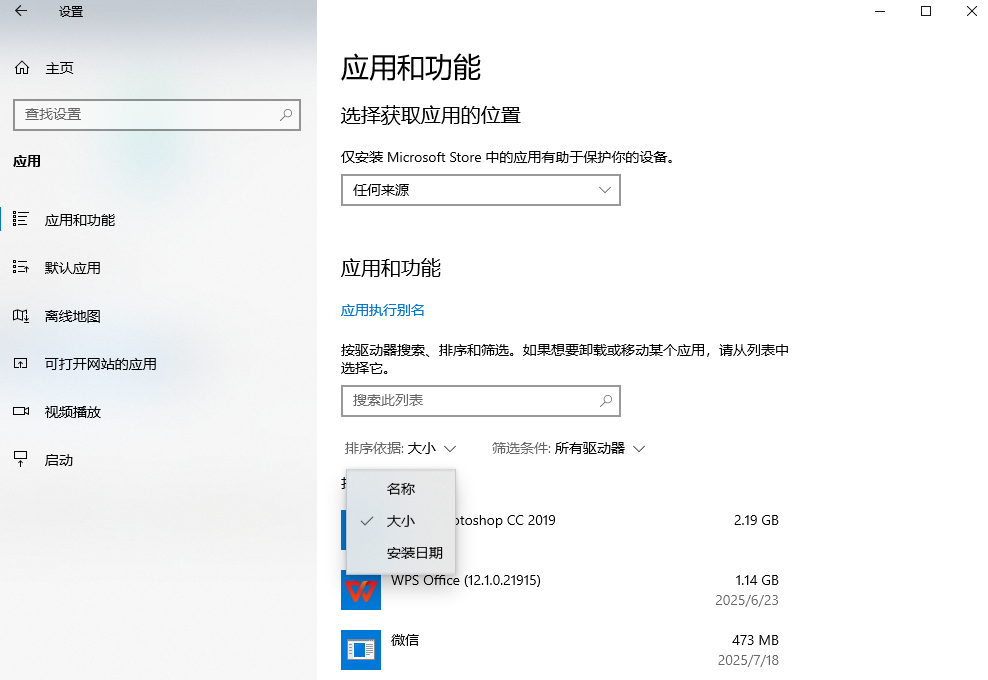Focus the 搜索此列表 search field
The image size is (988, 680).
coord(481,401)
